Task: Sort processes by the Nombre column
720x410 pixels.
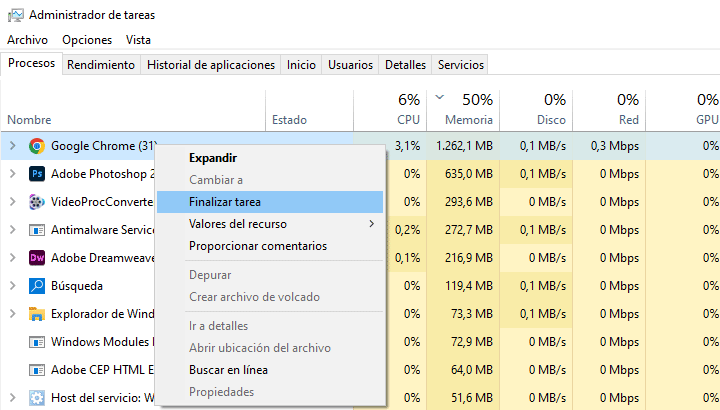Action: 133,110
